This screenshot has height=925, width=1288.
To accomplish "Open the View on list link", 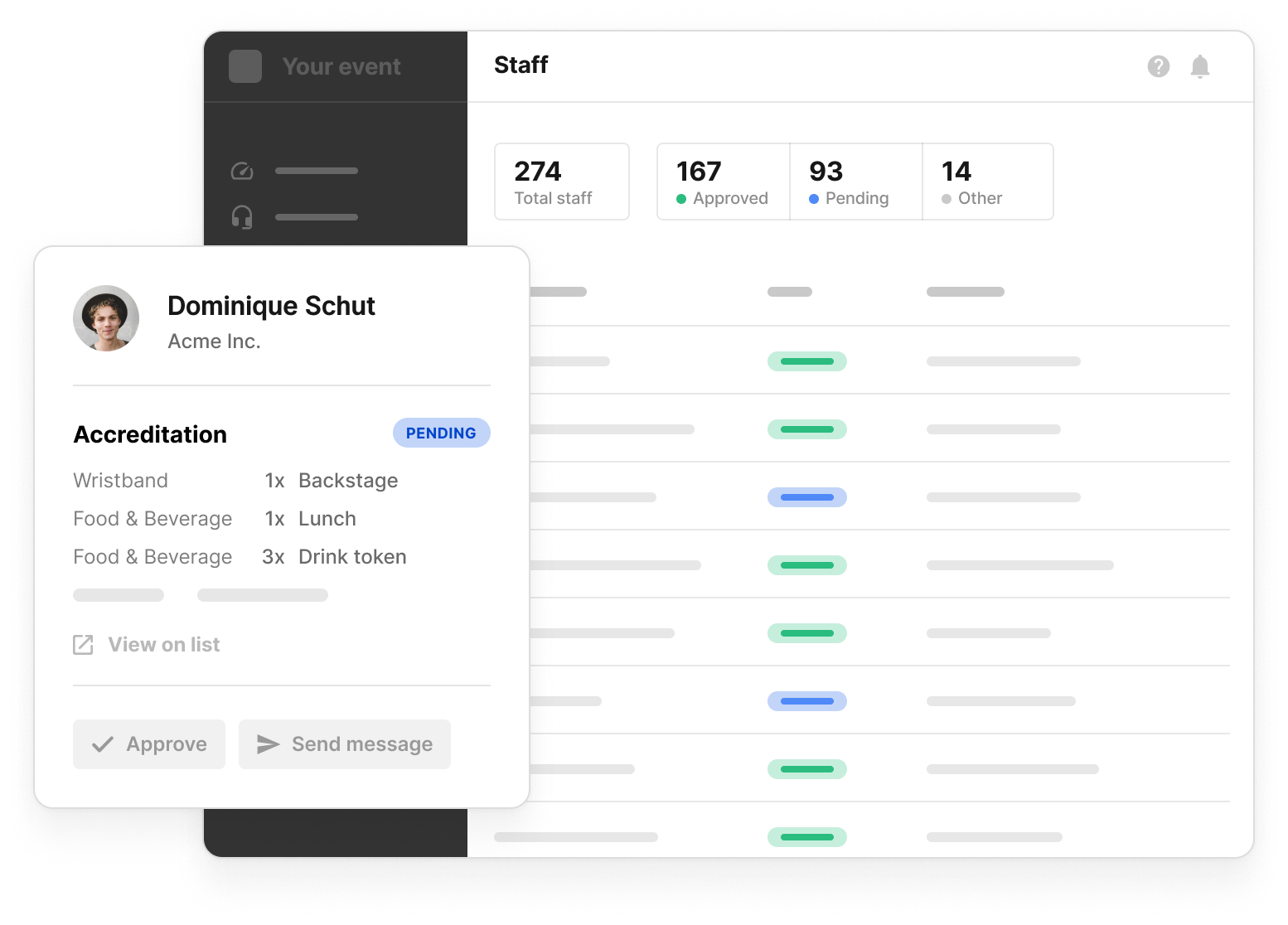I will 163,645.
